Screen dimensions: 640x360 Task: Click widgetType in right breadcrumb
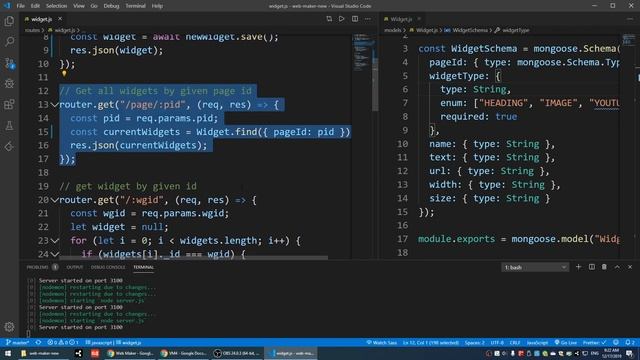(516, 30)
